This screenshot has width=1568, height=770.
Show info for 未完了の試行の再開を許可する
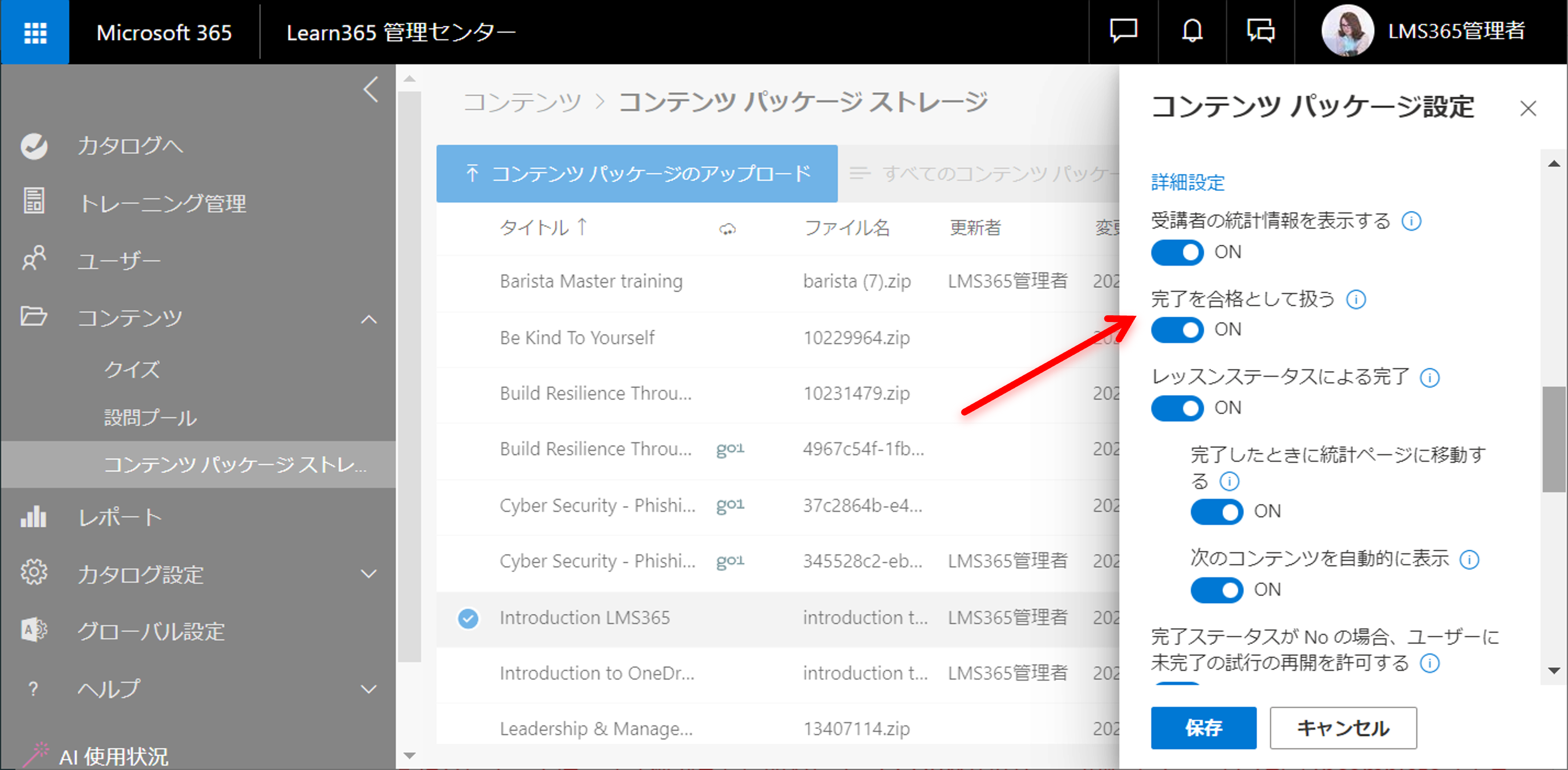tap(1429, 663)
